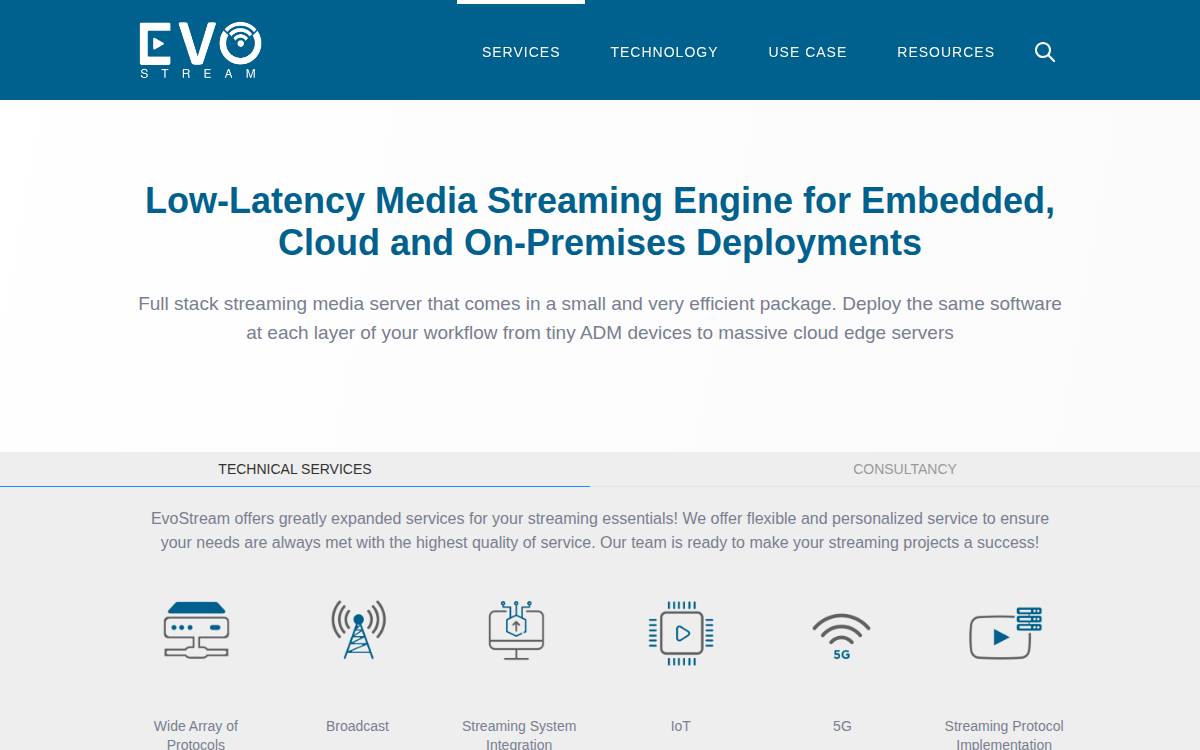This screenshot has width=1200, height=750.
Task: Click the IoT label
Action: coord(681,726)
